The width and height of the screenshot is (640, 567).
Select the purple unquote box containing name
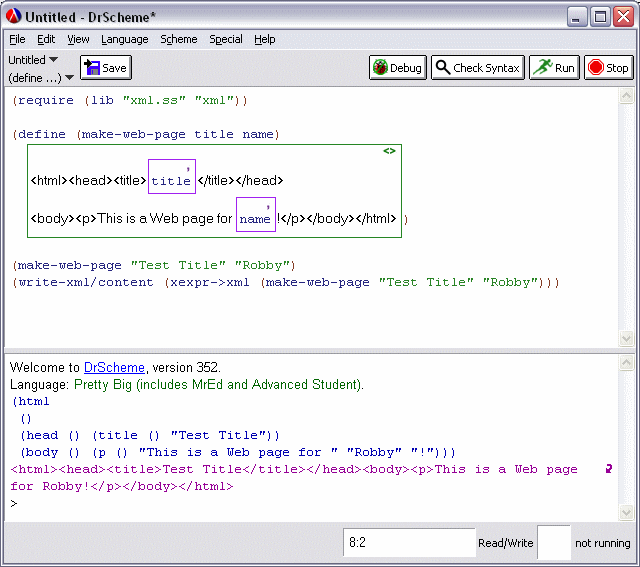256,214
